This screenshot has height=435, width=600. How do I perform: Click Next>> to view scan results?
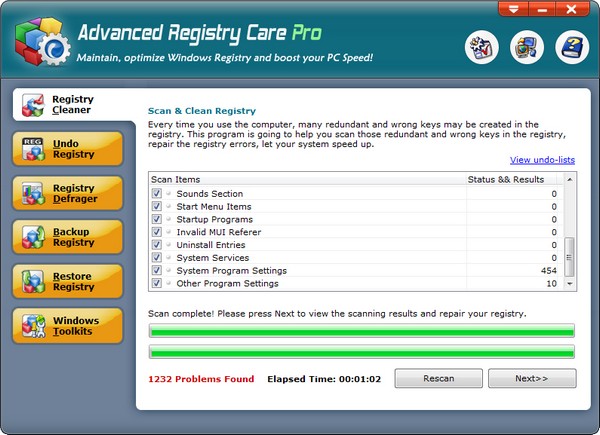(531, 379)
